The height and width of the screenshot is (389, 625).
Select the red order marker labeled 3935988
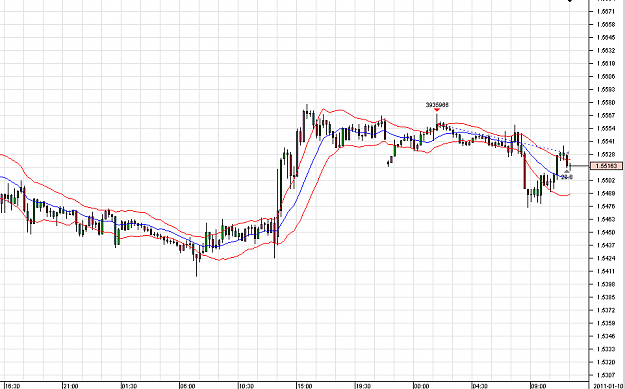coord(437,110)
